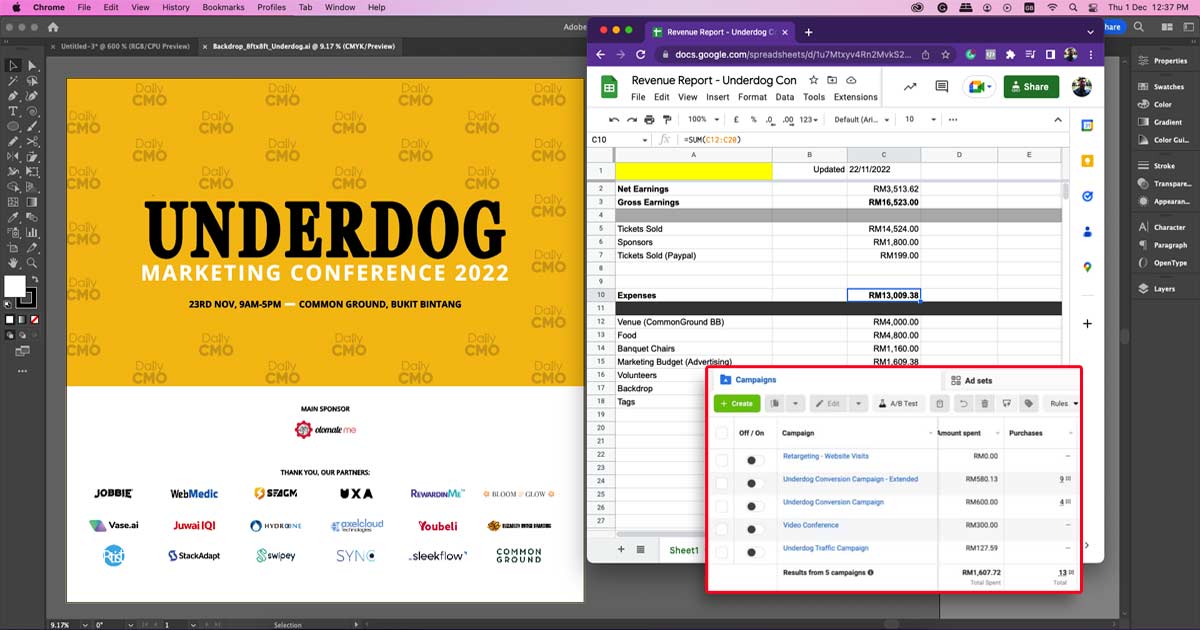The height and width of the screenshot is (630, 1200).
Task: Toggle the Underdog Traffic Campaign switch
Action: coord(755,552)
